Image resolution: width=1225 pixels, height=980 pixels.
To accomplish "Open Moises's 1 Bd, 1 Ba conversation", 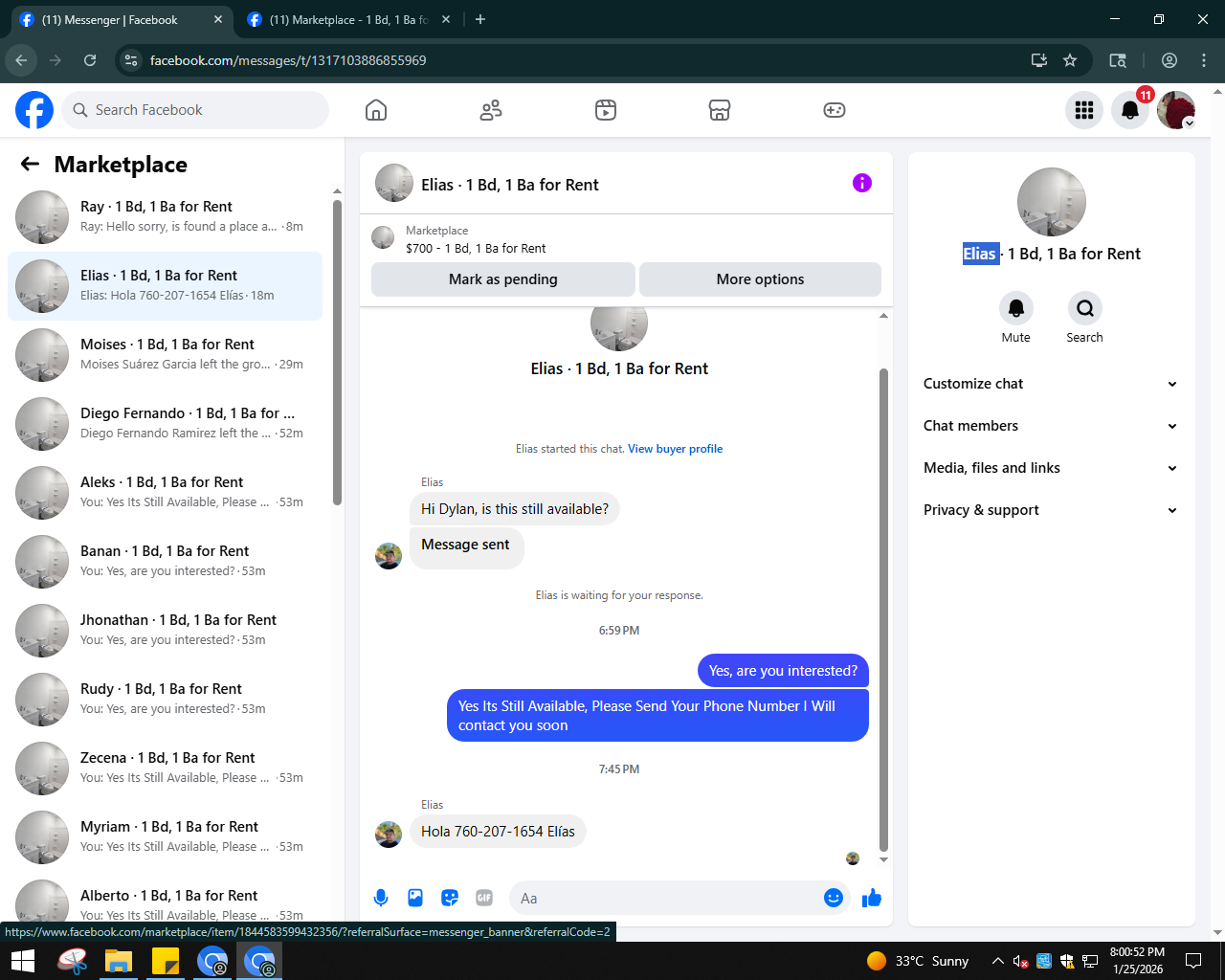I will tap(165, 355).
